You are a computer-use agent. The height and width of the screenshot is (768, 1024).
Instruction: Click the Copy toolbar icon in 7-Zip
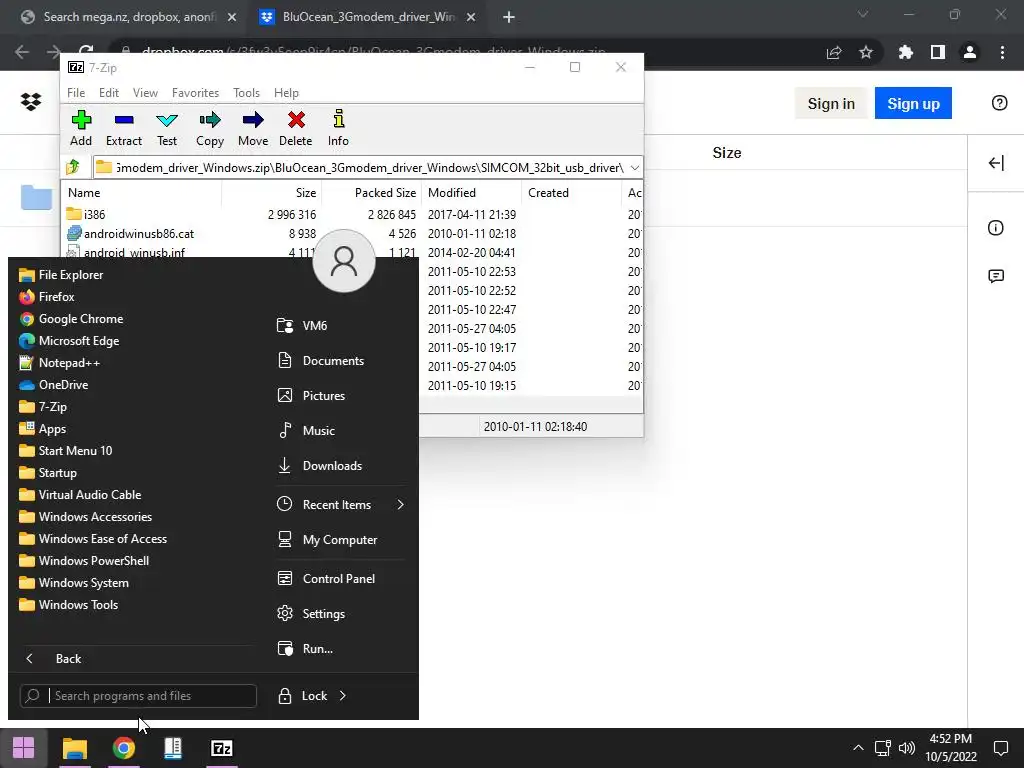[x=210, y=129]
